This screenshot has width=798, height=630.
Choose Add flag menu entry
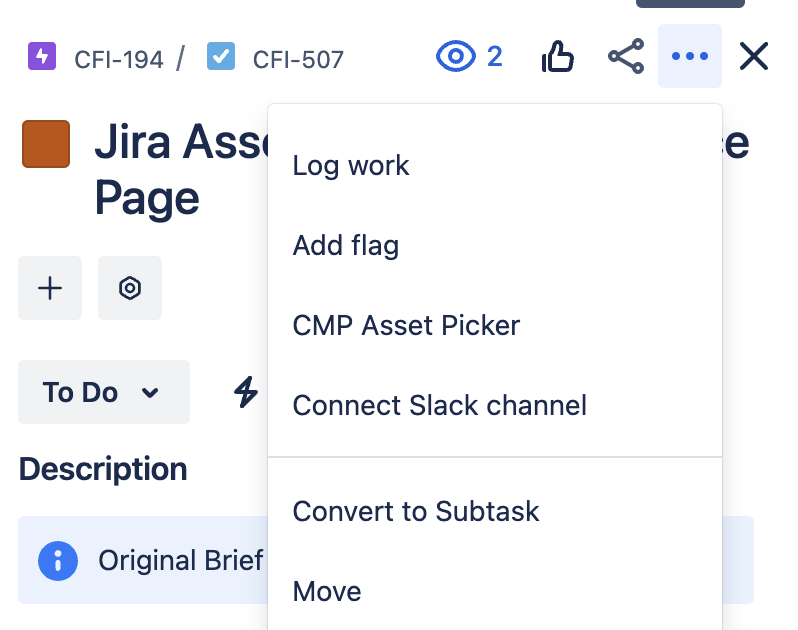495,246
